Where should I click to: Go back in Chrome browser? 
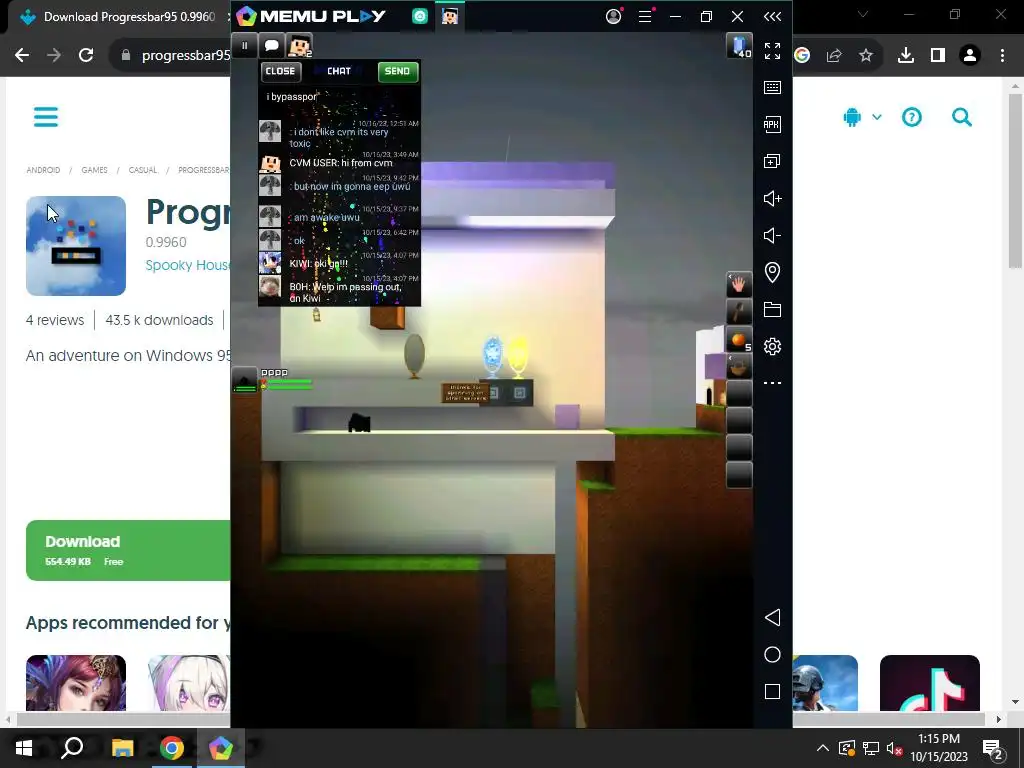point(22,56)
